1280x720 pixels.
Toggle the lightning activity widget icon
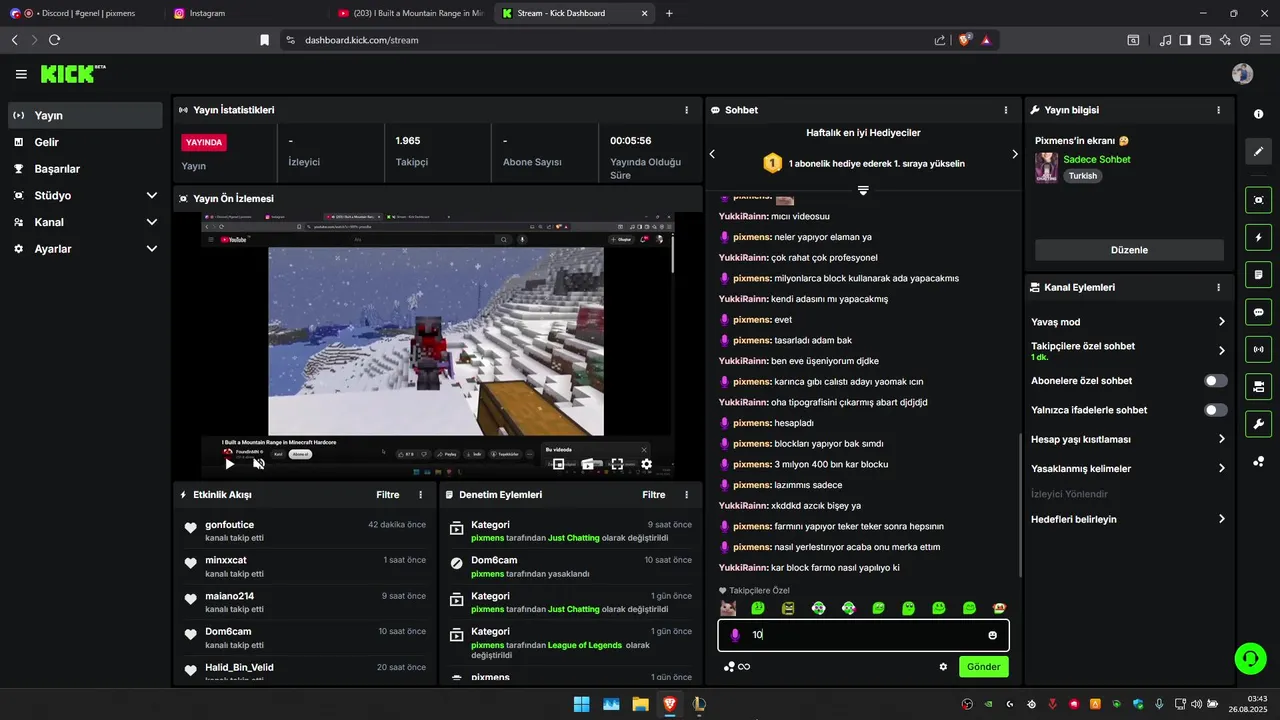click(1258, 238)
